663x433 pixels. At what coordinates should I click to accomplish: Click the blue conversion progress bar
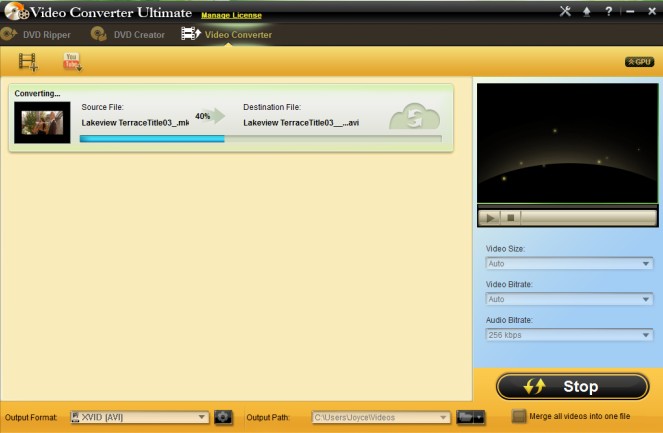260,139
